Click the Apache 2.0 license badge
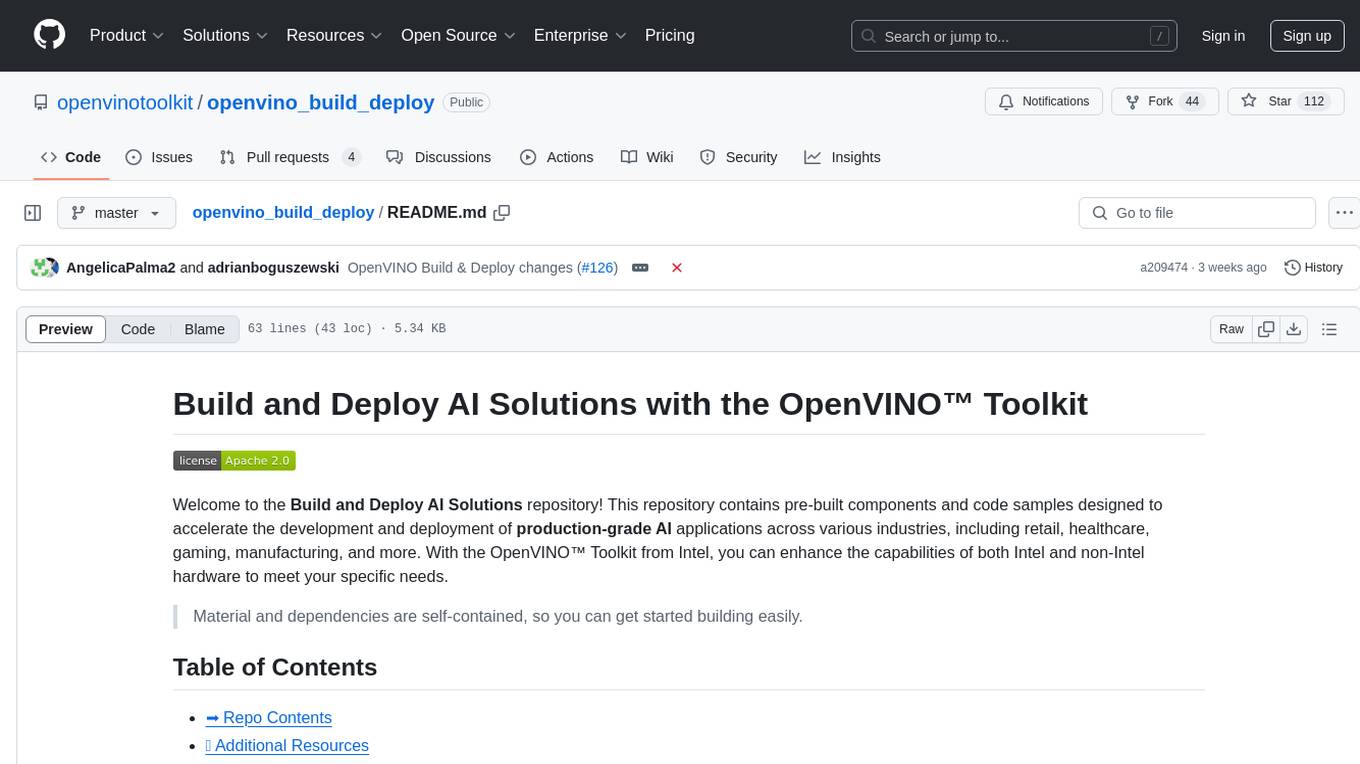Viewport: 1360px width, 764px height. point(234,460)
